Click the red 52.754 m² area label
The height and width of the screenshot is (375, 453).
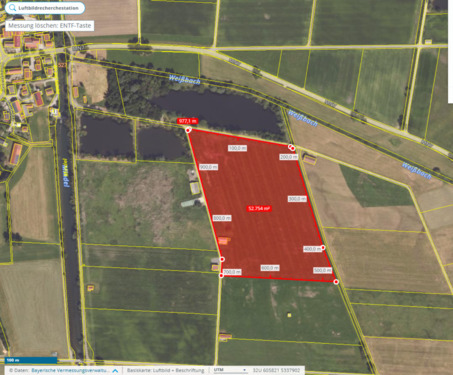[x=259, y=209]
